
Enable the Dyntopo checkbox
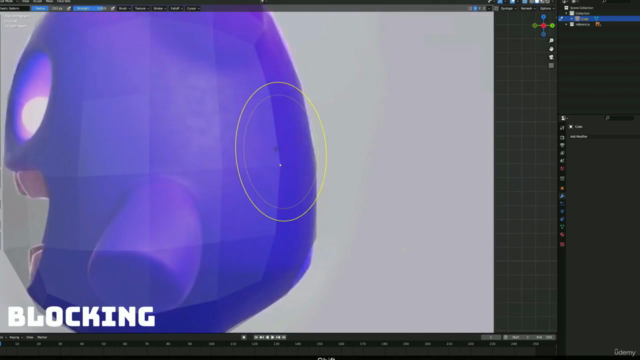(496, 8)
